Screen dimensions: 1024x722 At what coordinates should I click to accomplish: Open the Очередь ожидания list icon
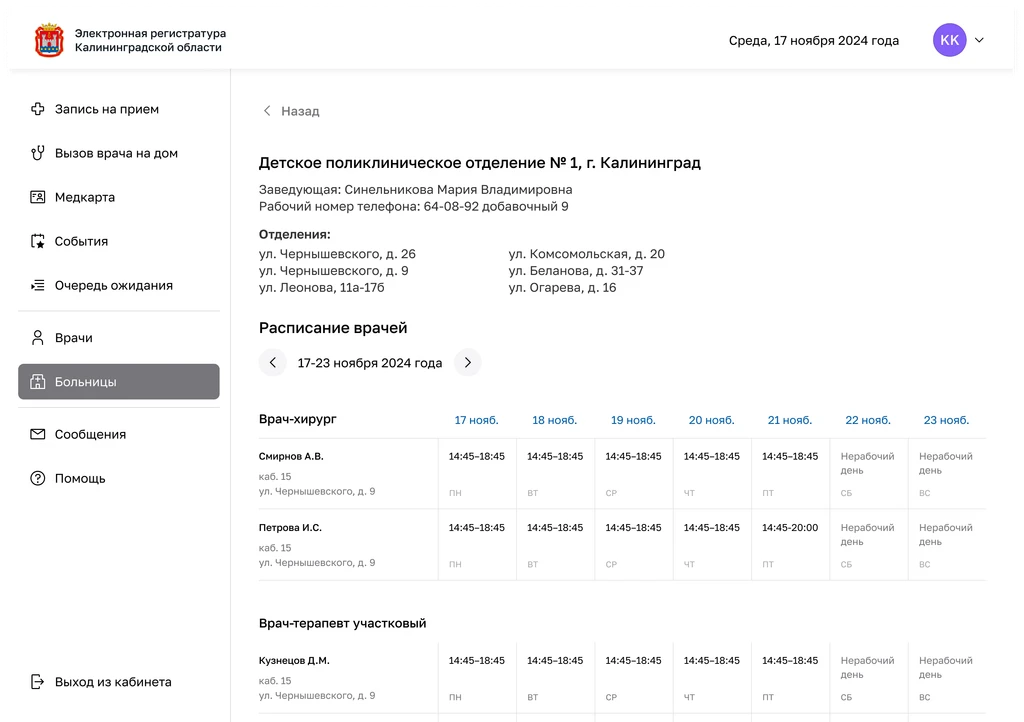[38, 285]
